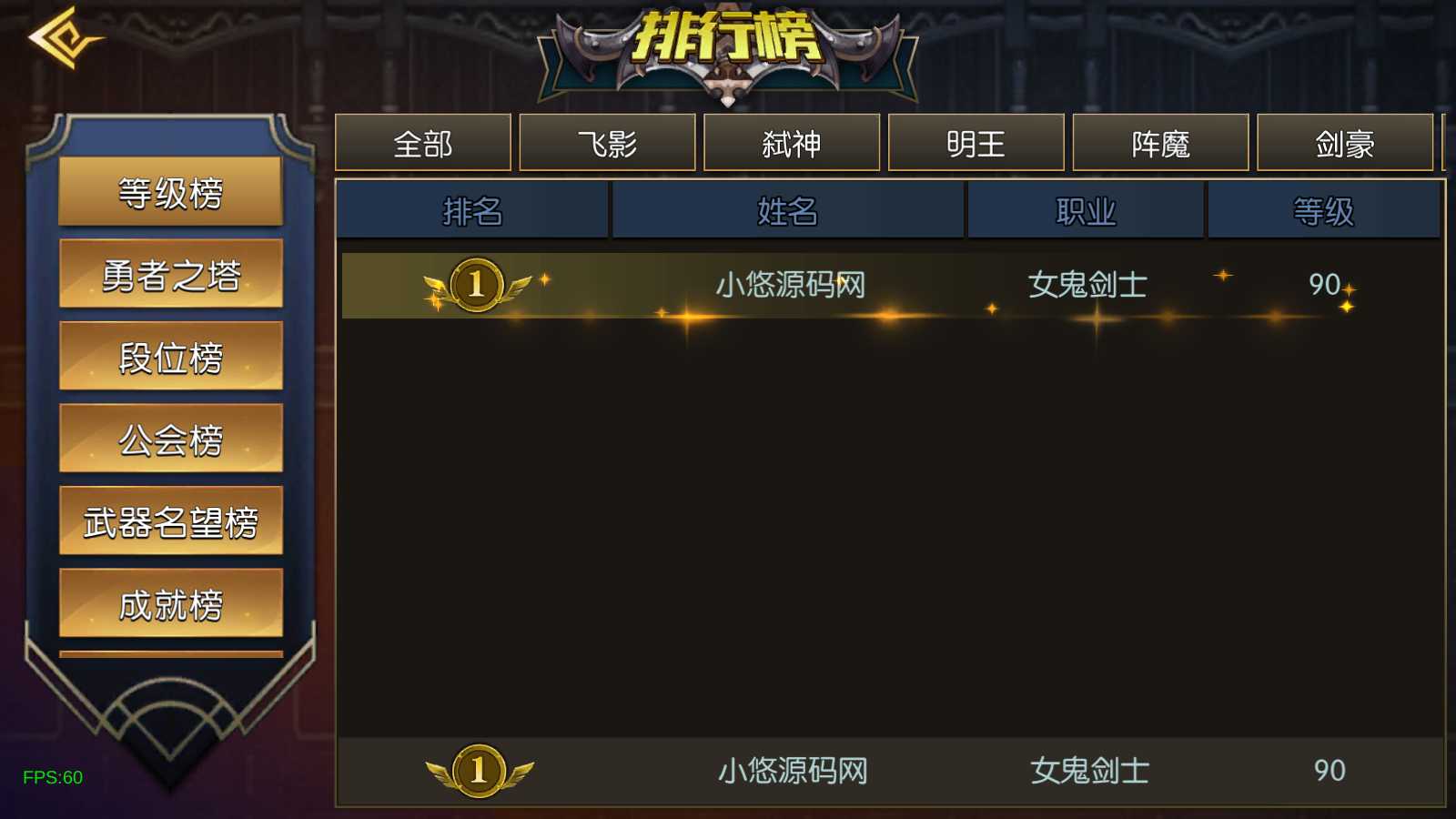Screen dimensions: 1456x819
Task: Select the 弑神 class tab
Action: 792,143
